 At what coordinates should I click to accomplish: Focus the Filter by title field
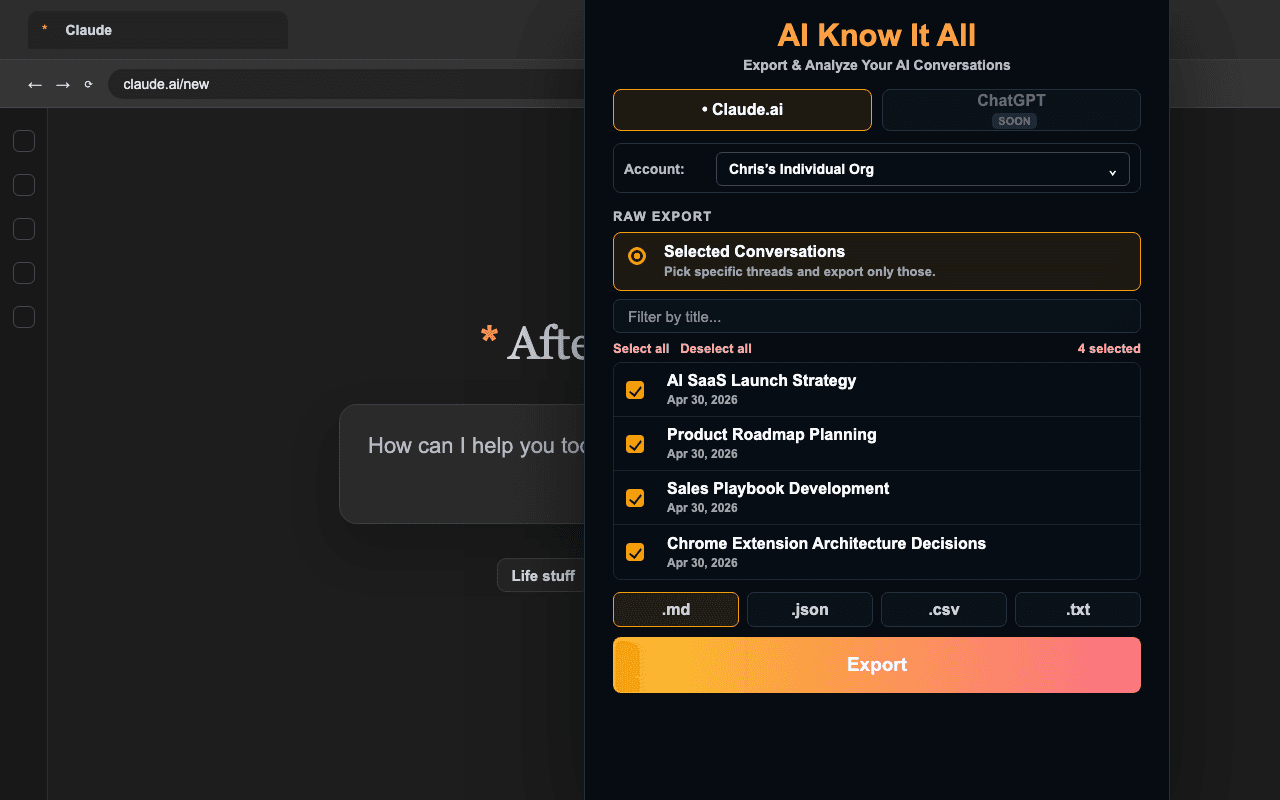pyautogui.click(x=877, y=316)
